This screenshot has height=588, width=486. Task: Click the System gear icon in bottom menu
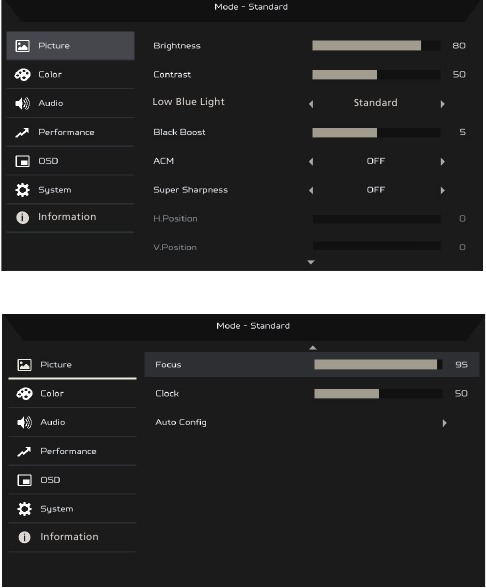tap(24, 509)
